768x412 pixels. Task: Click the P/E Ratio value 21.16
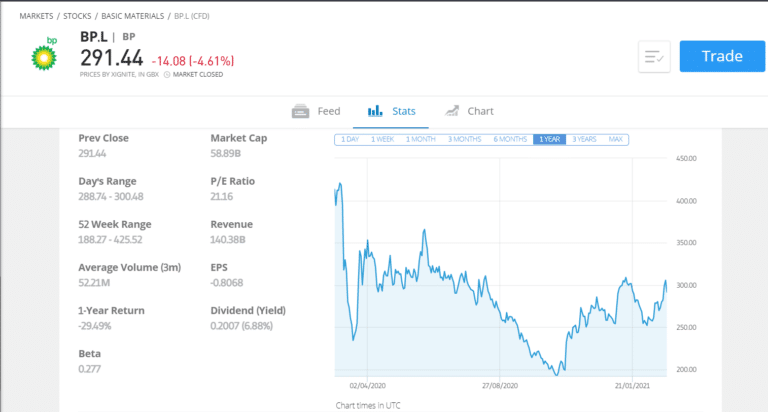pos(222,196)
